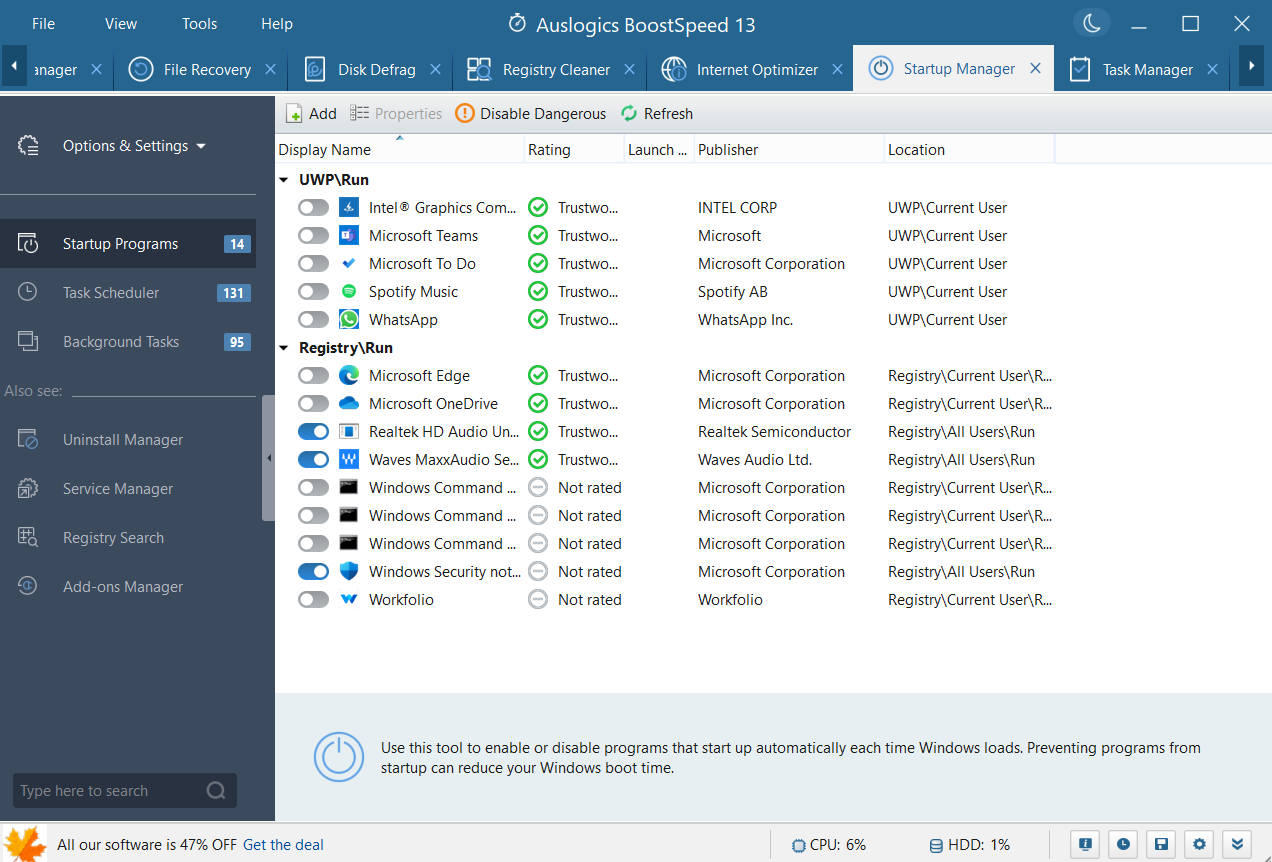The width and height of the screenshot is (1272, 862).
Task: Sort by the Location column header
Action: click(969, 150)
